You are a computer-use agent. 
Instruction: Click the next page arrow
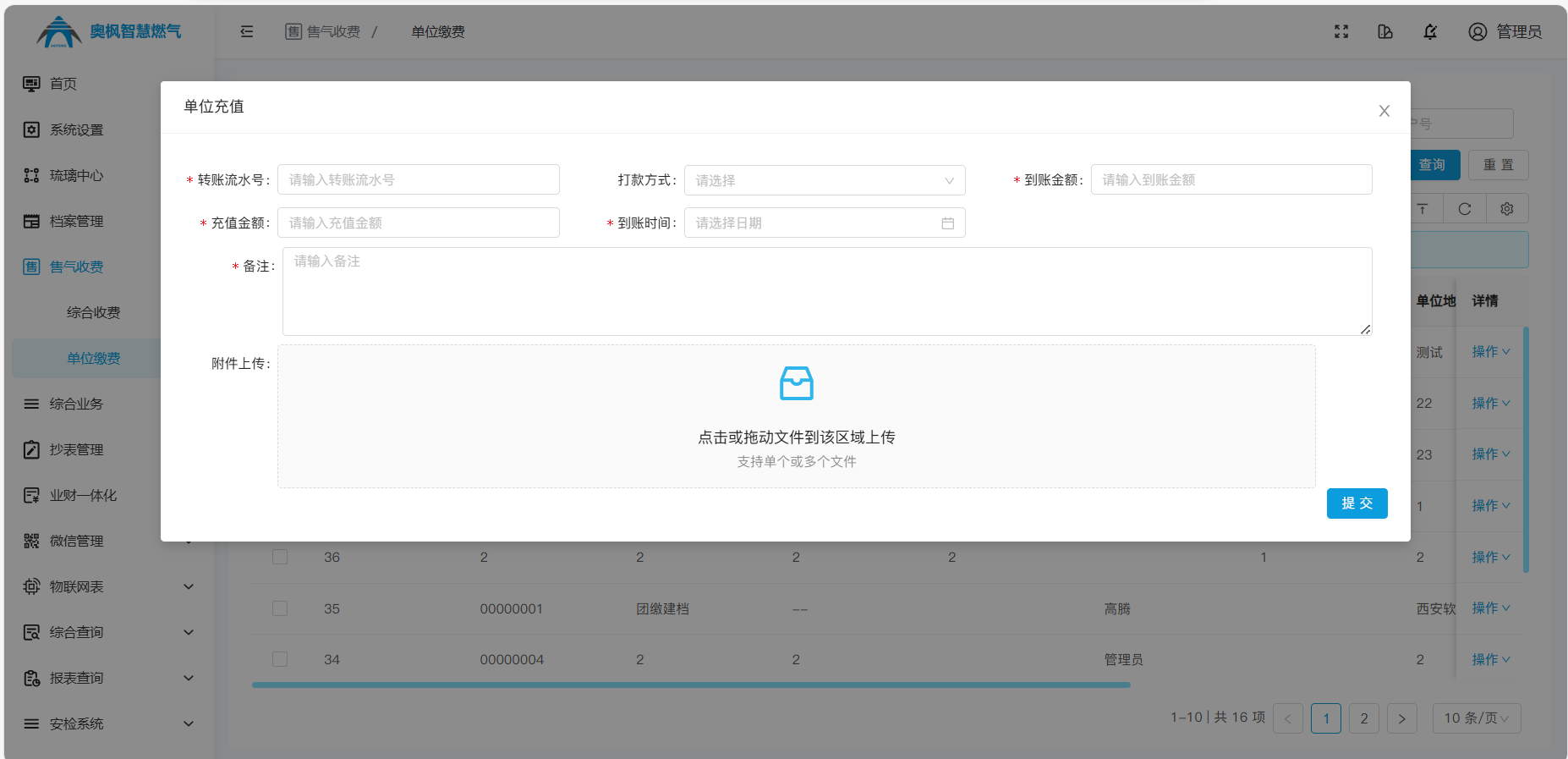1402,718
